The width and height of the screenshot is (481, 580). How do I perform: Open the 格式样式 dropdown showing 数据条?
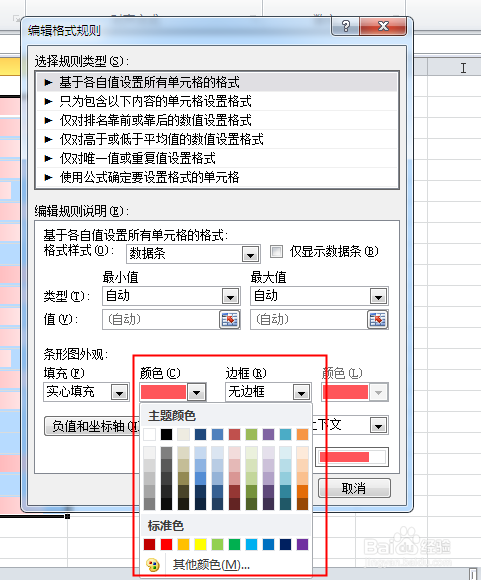point(193,254)
